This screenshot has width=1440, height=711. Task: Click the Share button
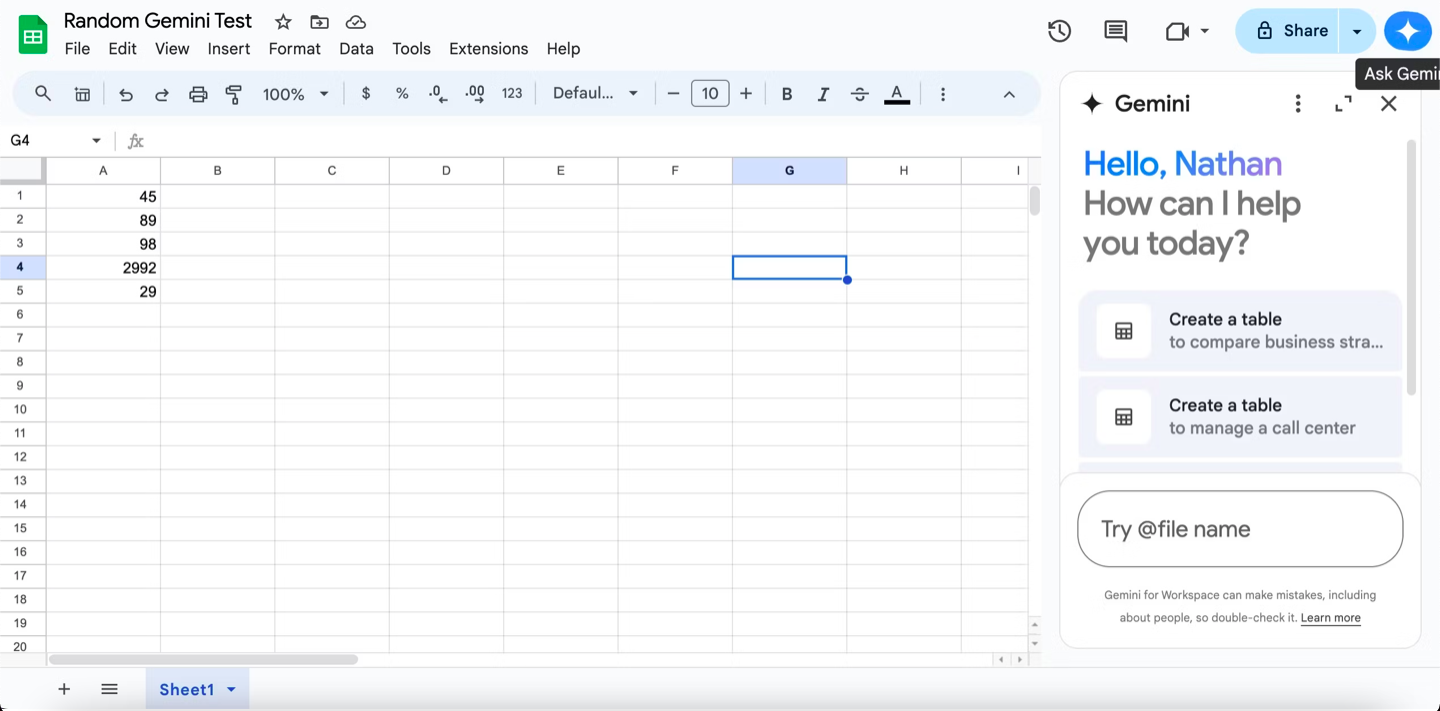tap(1291, 31)
